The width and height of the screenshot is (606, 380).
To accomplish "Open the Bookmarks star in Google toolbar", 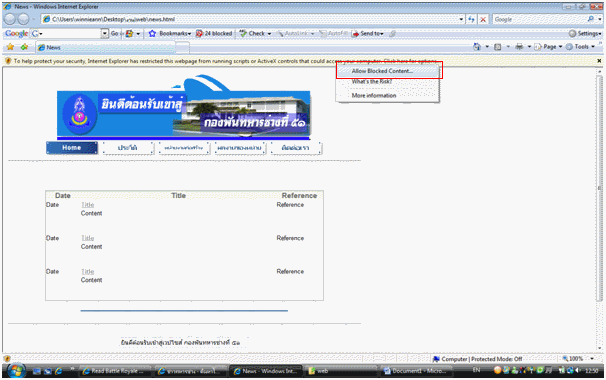I will point(152,34).
